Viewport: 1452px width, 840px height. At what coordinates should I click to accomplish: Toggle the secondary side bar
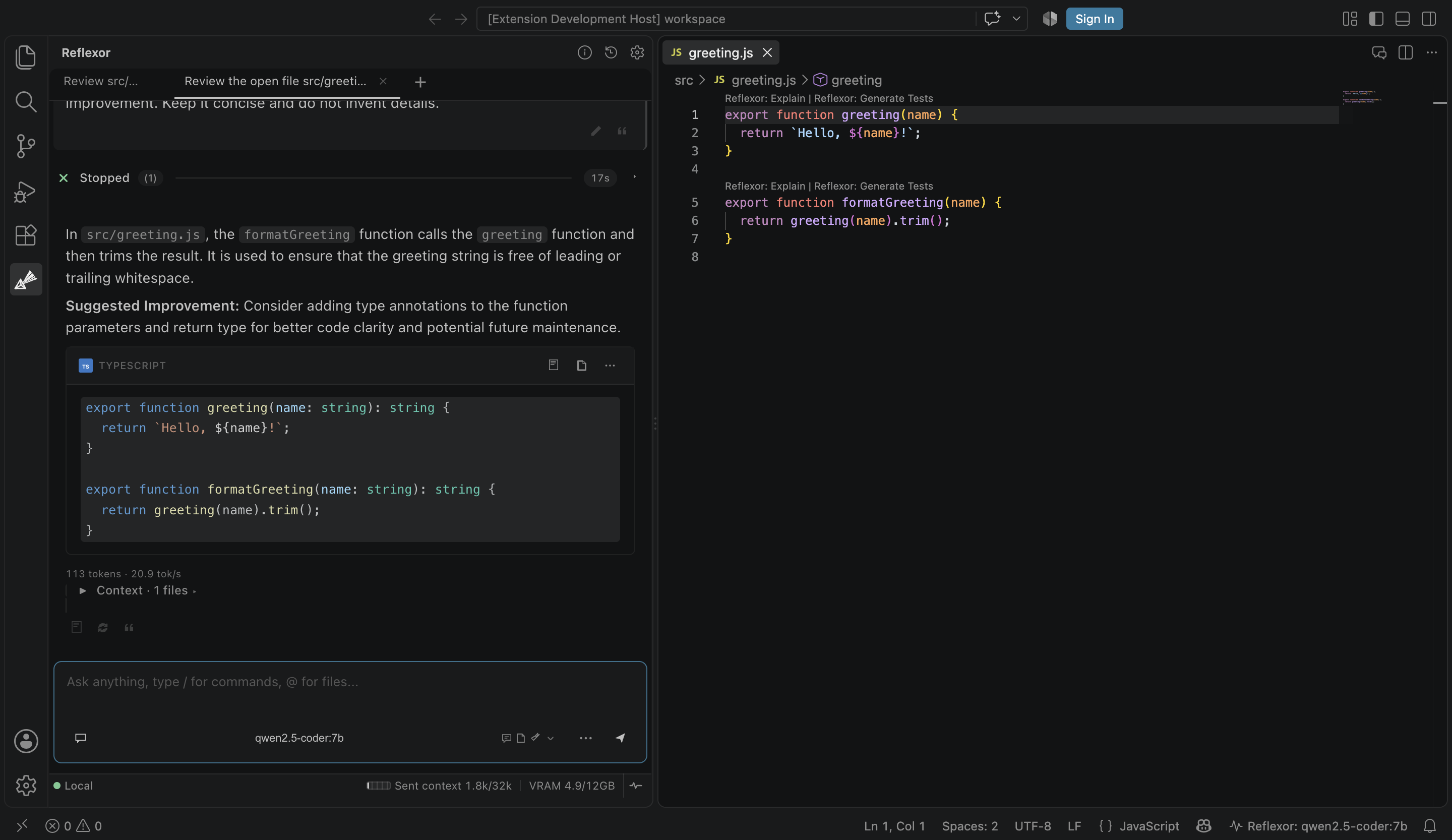coord(1428,19)
